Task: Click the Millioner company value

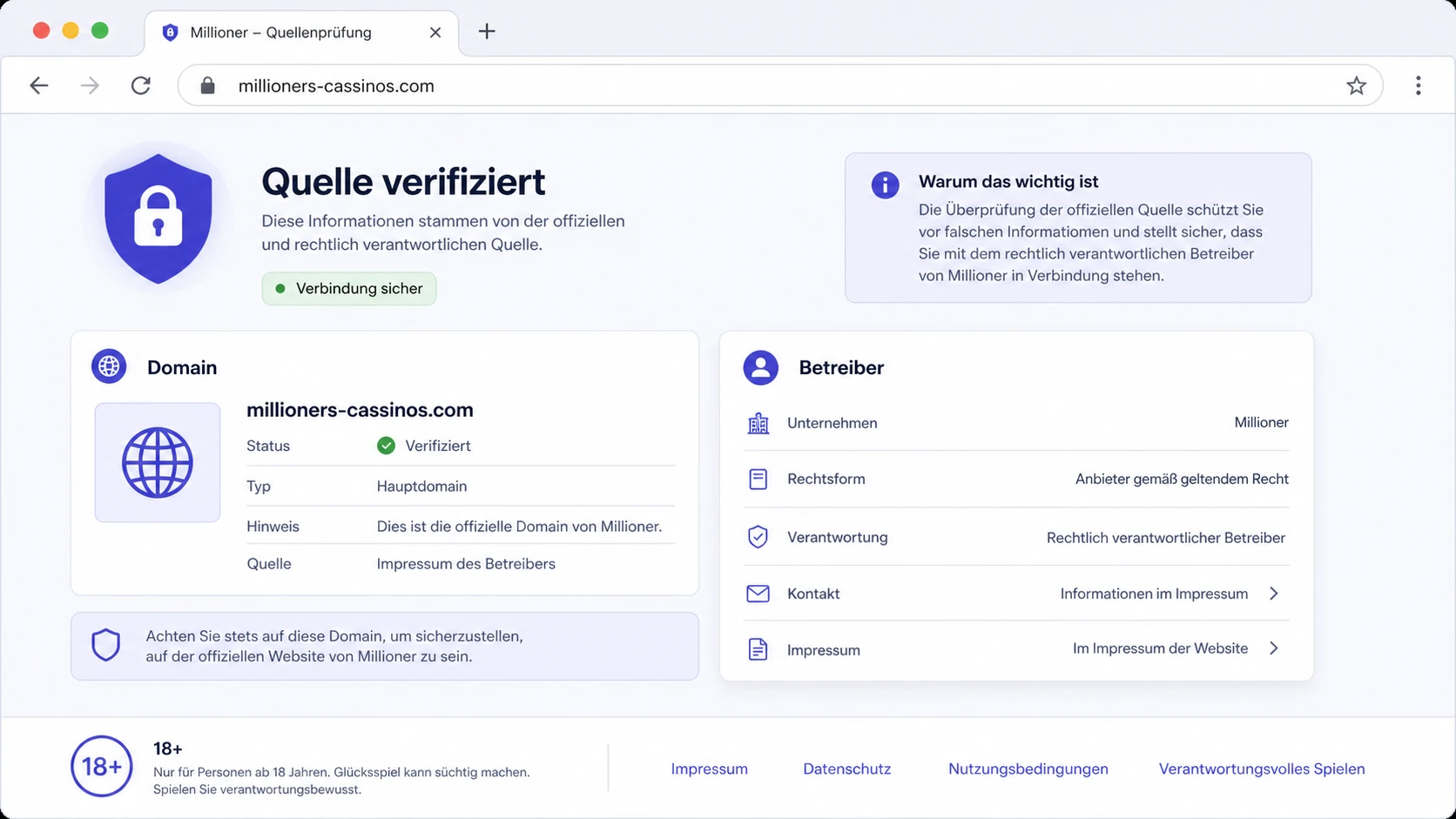Action: [1261, 422]
